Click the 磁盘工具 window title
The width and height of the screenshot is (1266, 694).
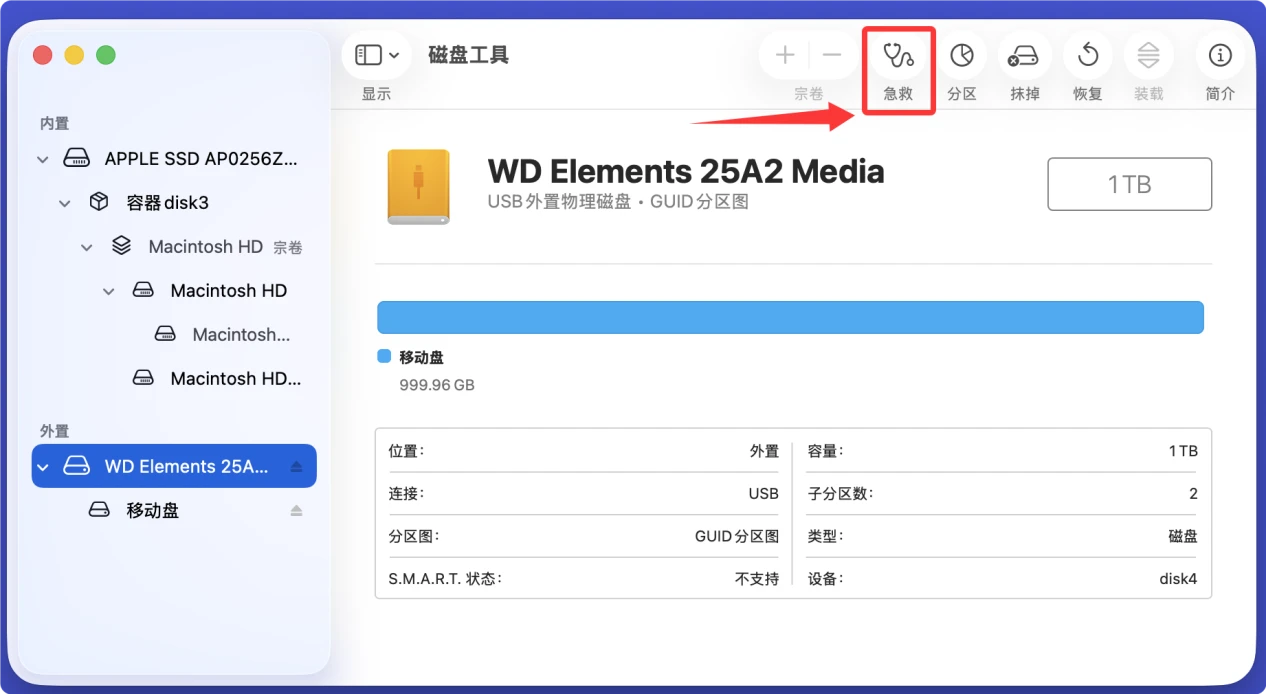click(469, 55)
